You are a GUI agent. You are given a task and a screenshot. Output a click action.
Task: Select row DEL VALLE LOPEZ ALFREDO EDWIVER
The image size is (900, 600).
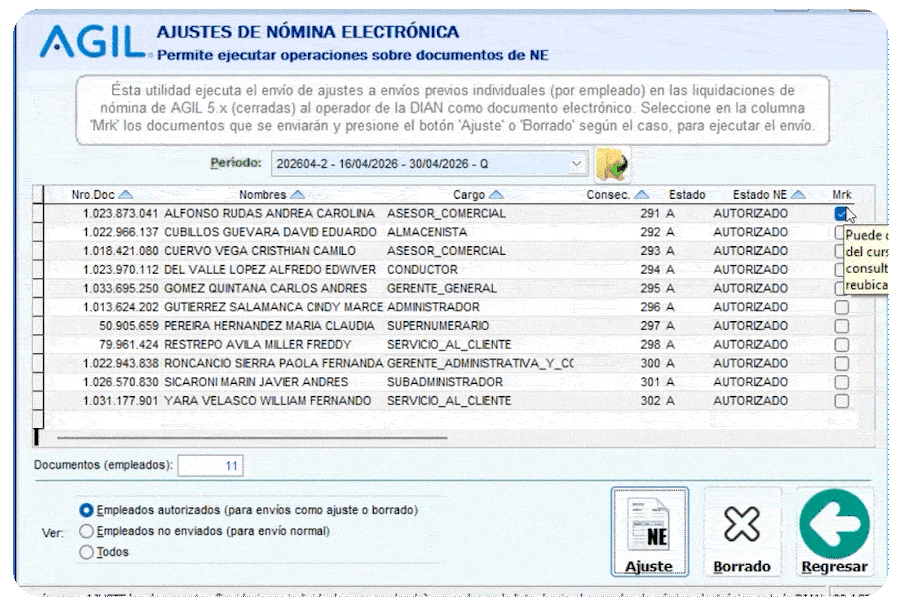tap(448, 270)
